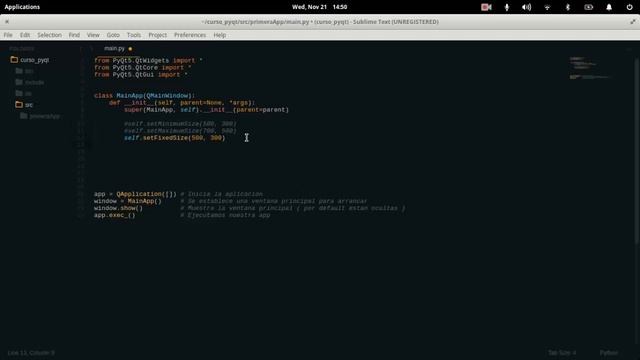This screenshot has height=360, width=640.
Task: Click the app.exec_() code line
Action: coord(114,215)
